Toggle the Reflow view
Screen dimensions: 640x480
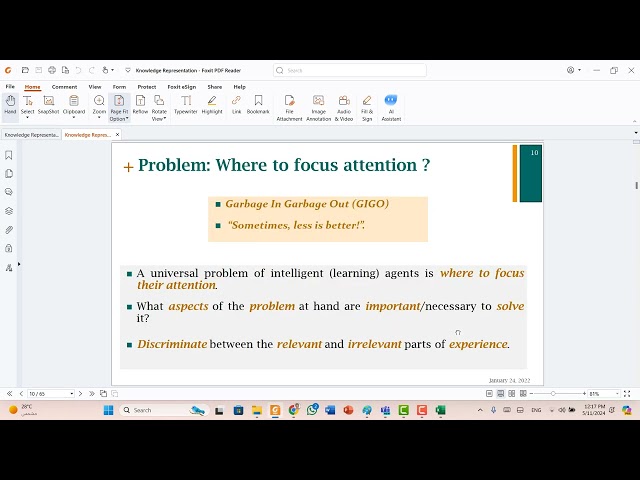(140, 105)
